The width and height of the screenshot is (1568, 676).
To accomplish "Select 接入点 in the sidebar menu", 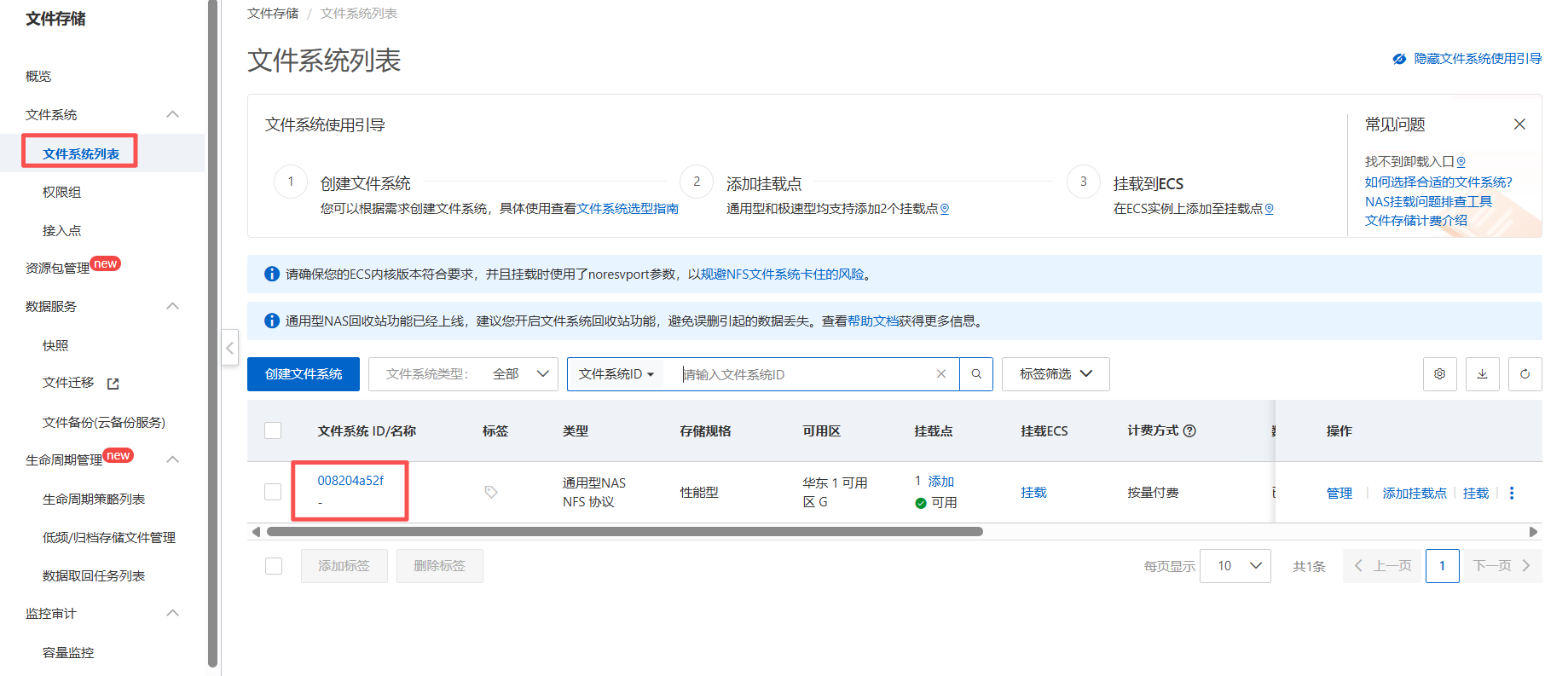I will point(62,231).
